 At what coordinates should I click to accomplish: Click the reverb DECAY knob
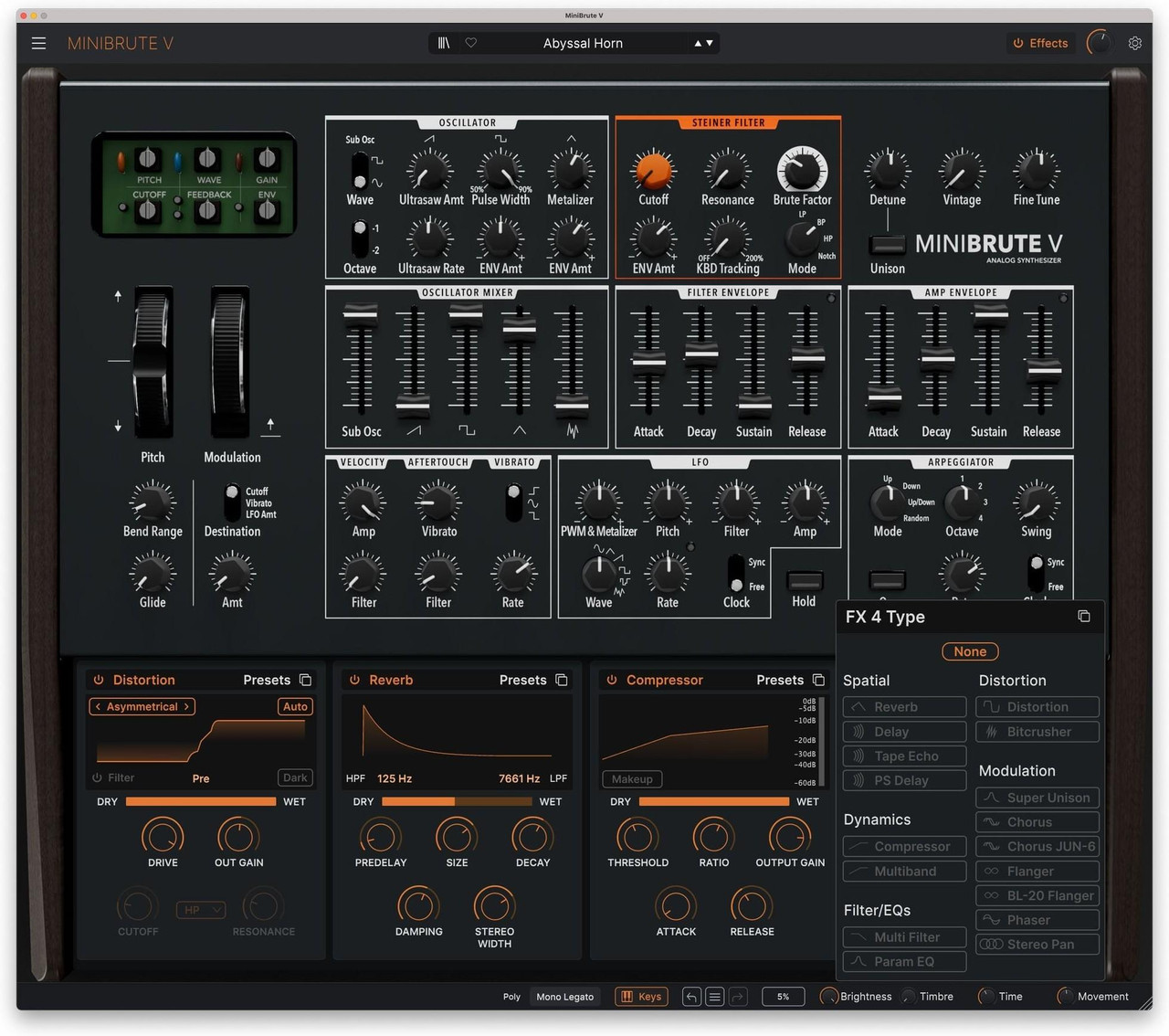coord(532,836)
